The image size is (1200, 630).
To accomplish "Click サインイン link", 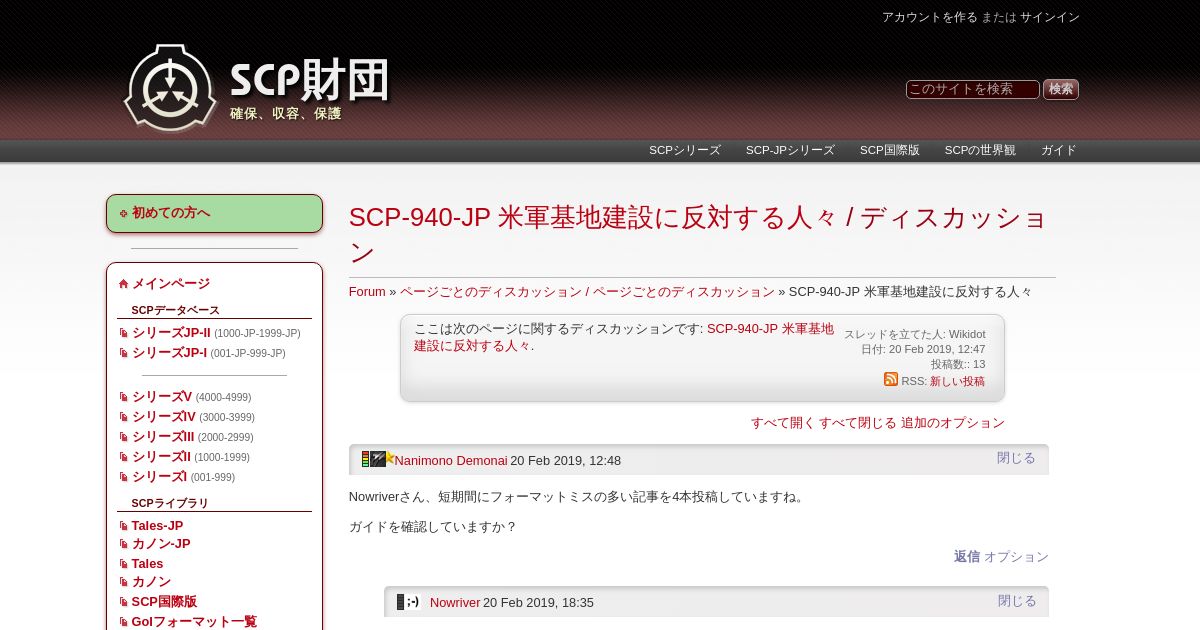I will [1050, 17].
